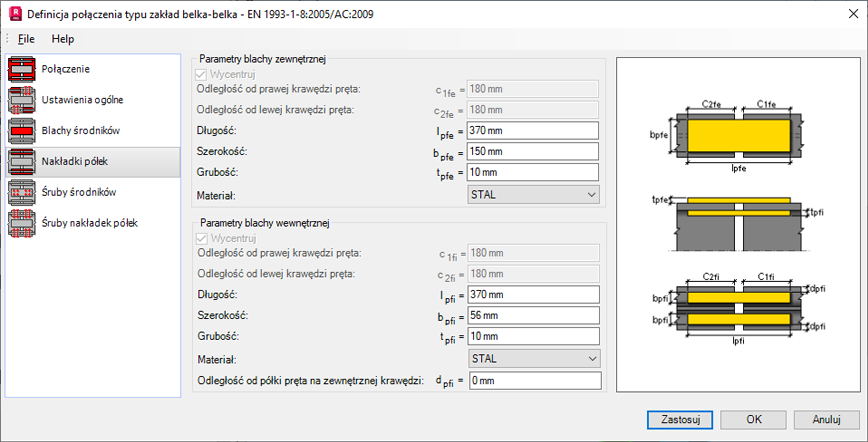Close the connection definition dialog

tap(844, 14)
